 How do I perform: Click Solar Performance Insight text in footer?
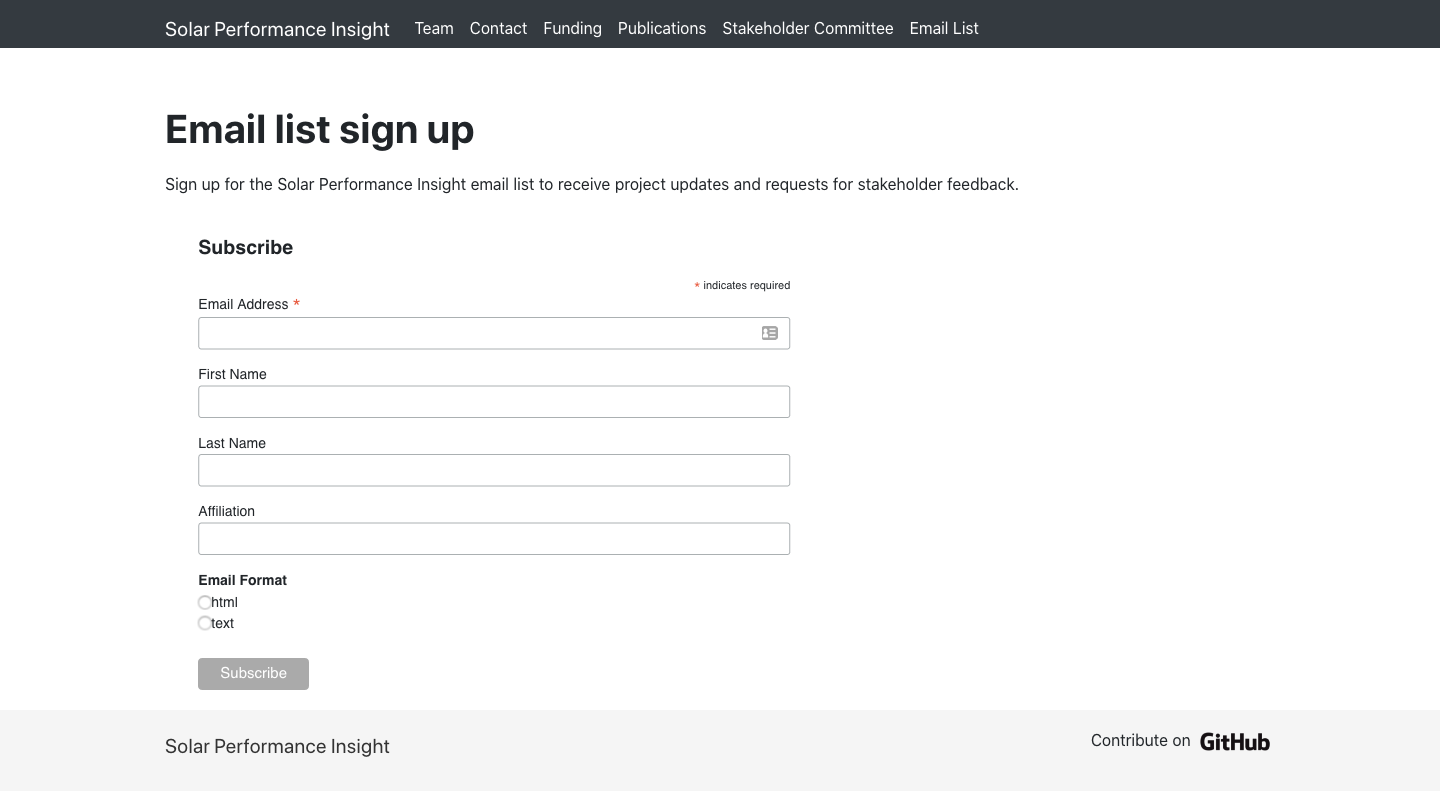pyautogui.click(x=277, y=746)
